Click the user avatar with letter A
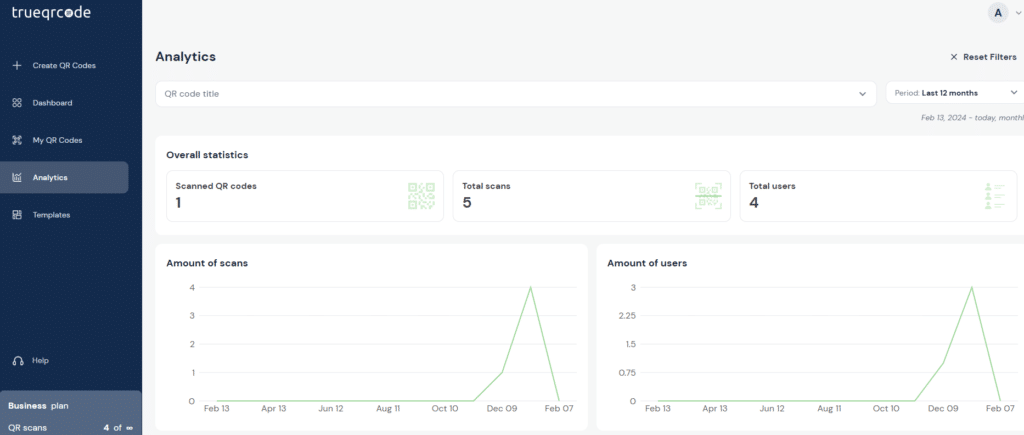This screenshot has height=435, width=1024. (x=998, y=12)
